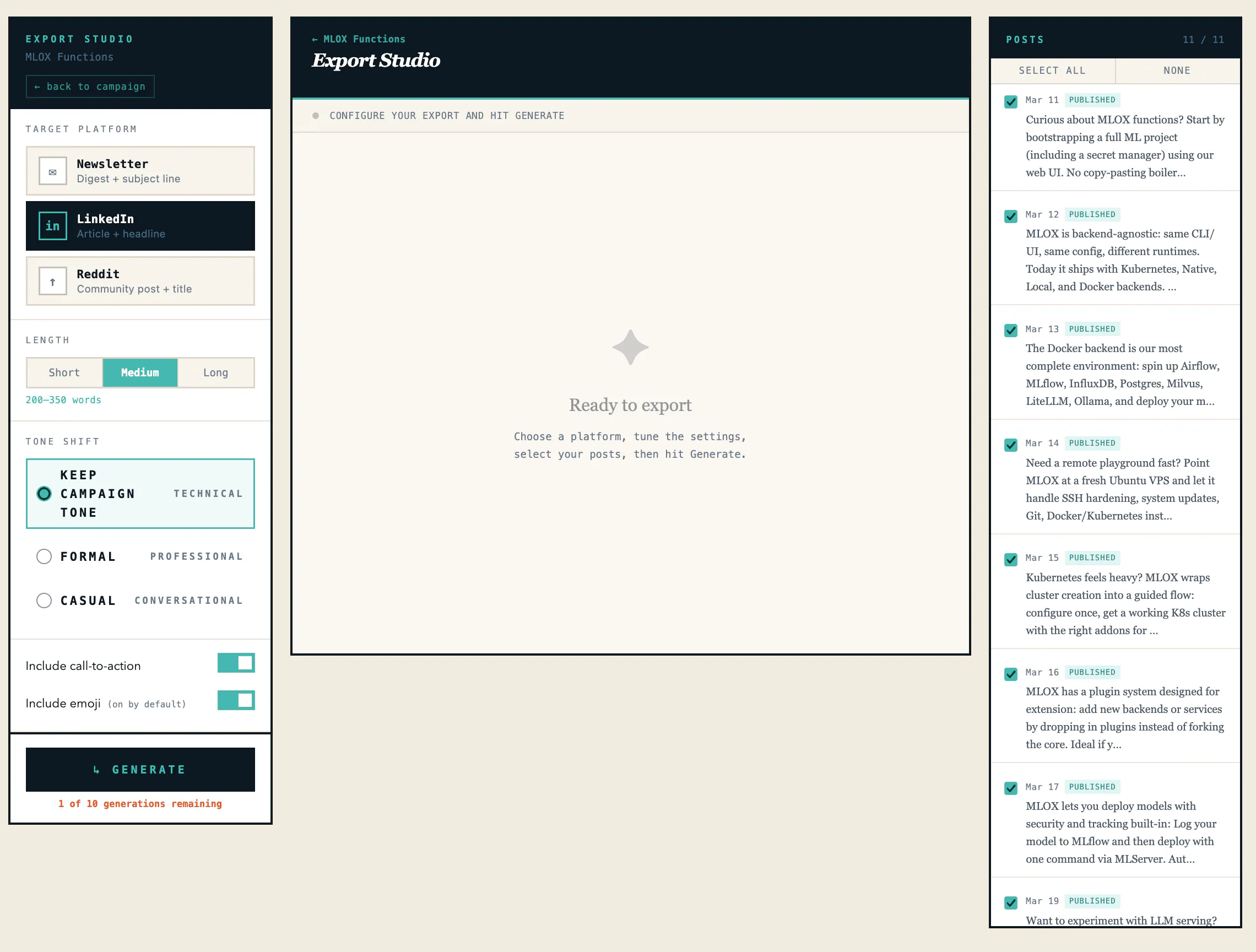
Task: Click post text 'The Docker backend is our most'
Action: pyautogui.click(x=1104, y=348)
